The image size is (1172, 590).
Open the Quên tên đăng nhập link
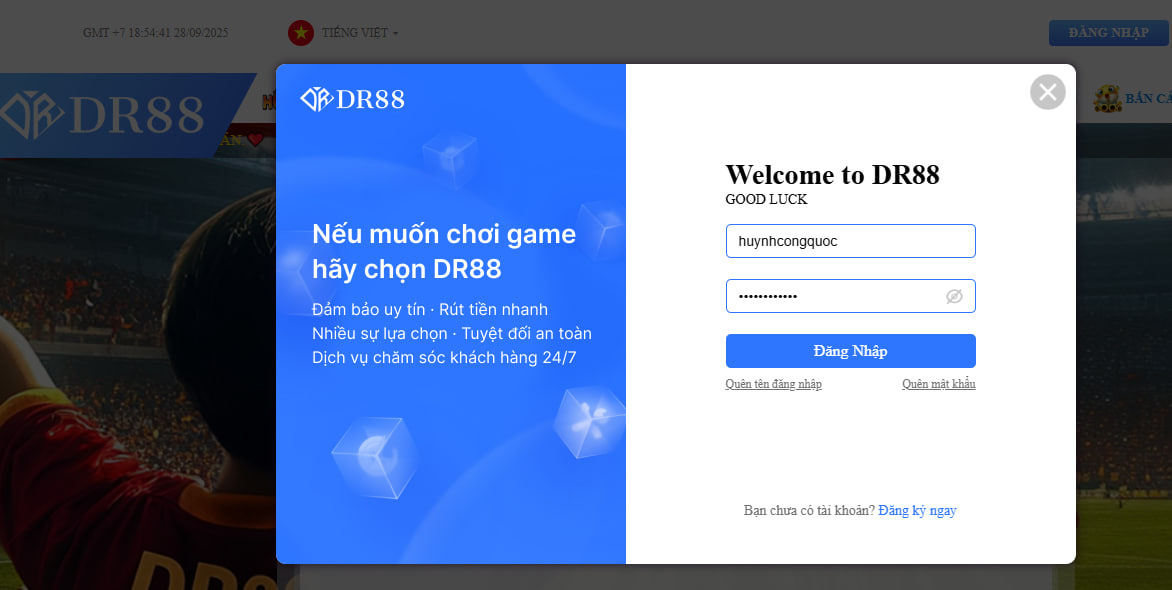[x=773, y=384]
